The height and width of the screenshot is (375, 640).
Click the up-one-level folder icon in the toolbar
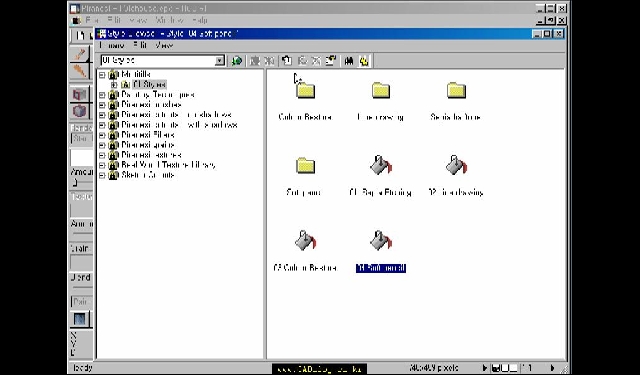(287, 61)
